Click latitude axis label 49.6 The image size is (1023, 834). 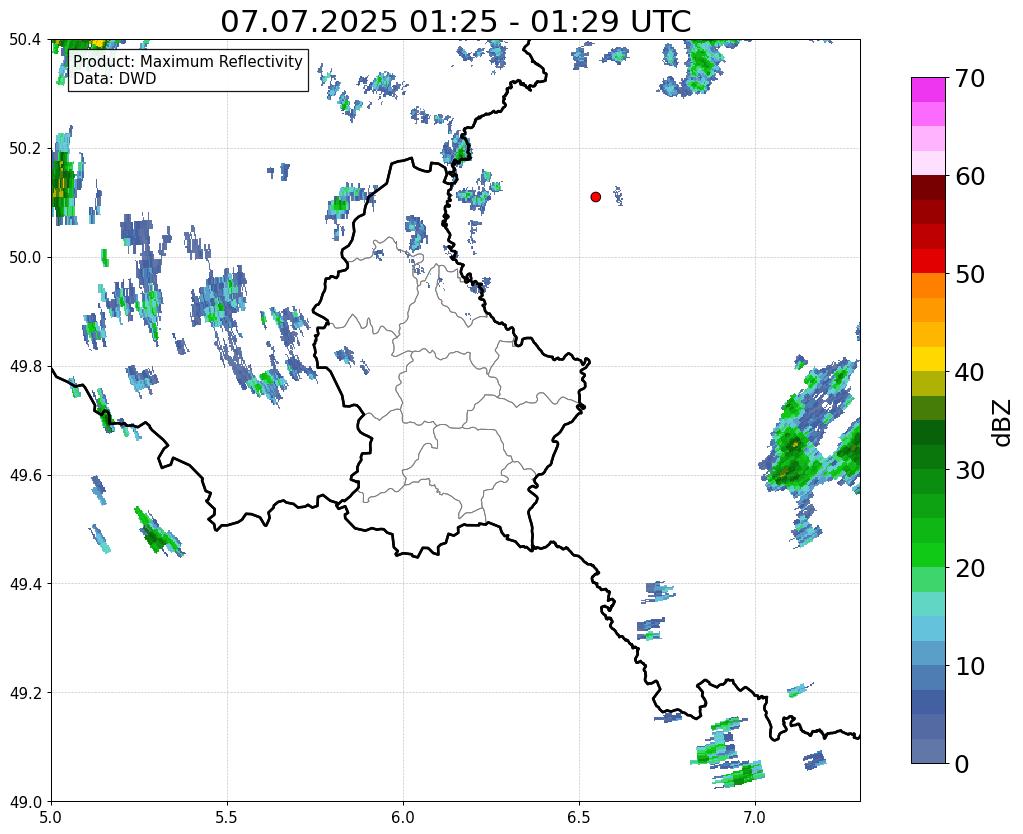pyautogui.click(x=25, y=476)
